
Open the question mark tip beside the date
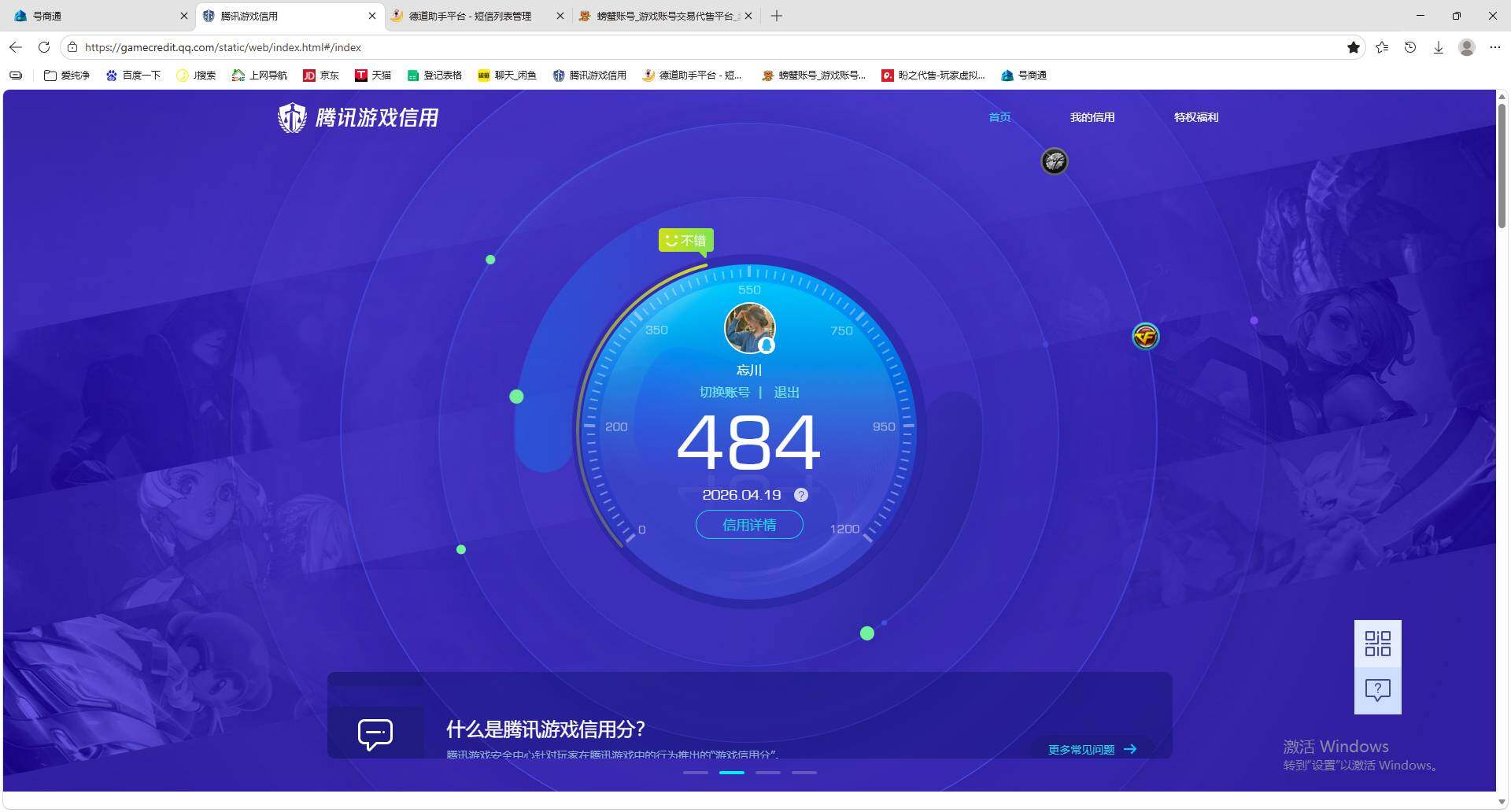(801, 495)
